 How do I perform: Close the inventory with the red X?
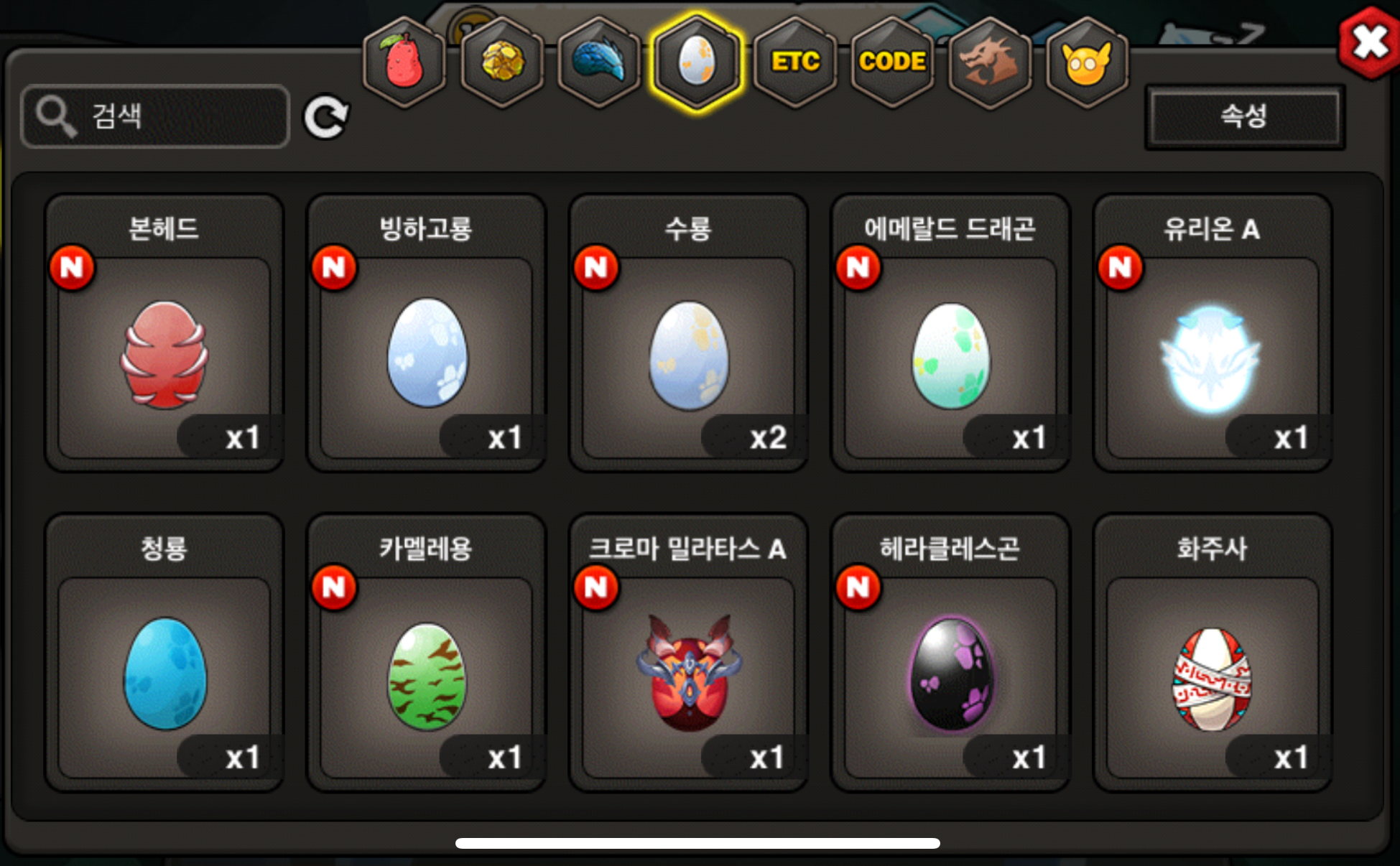(1370, 42)
